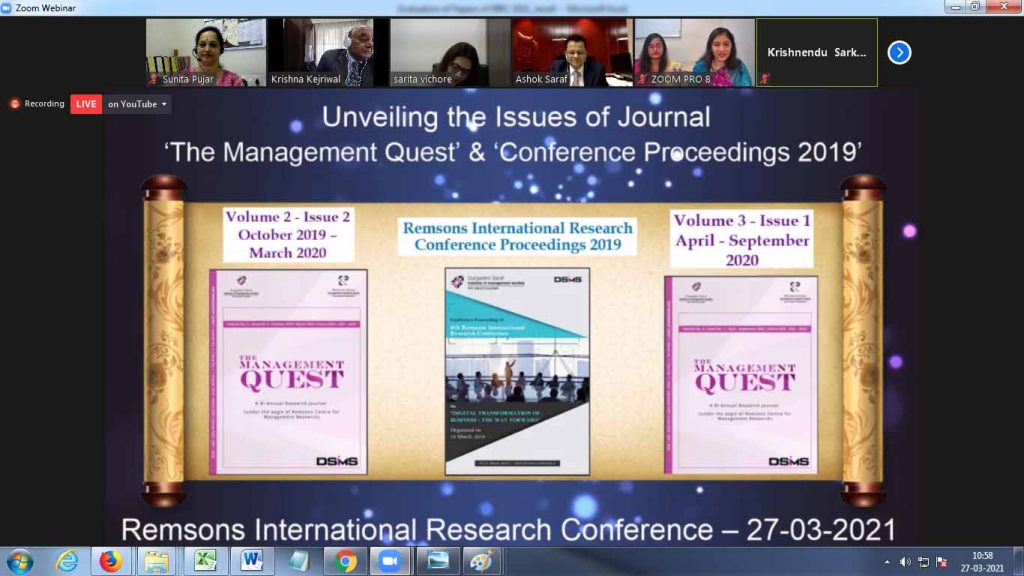Click muted mic icon beside ZOOM PRO 8
This screenshot has height=576, width=1024.
pos(643,79)
